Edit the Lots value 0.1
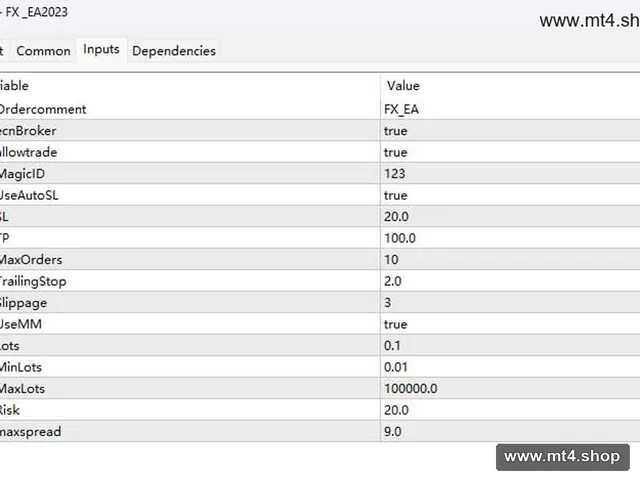The height and width of the screenshot is (480, 640). [x=510, y=346]
